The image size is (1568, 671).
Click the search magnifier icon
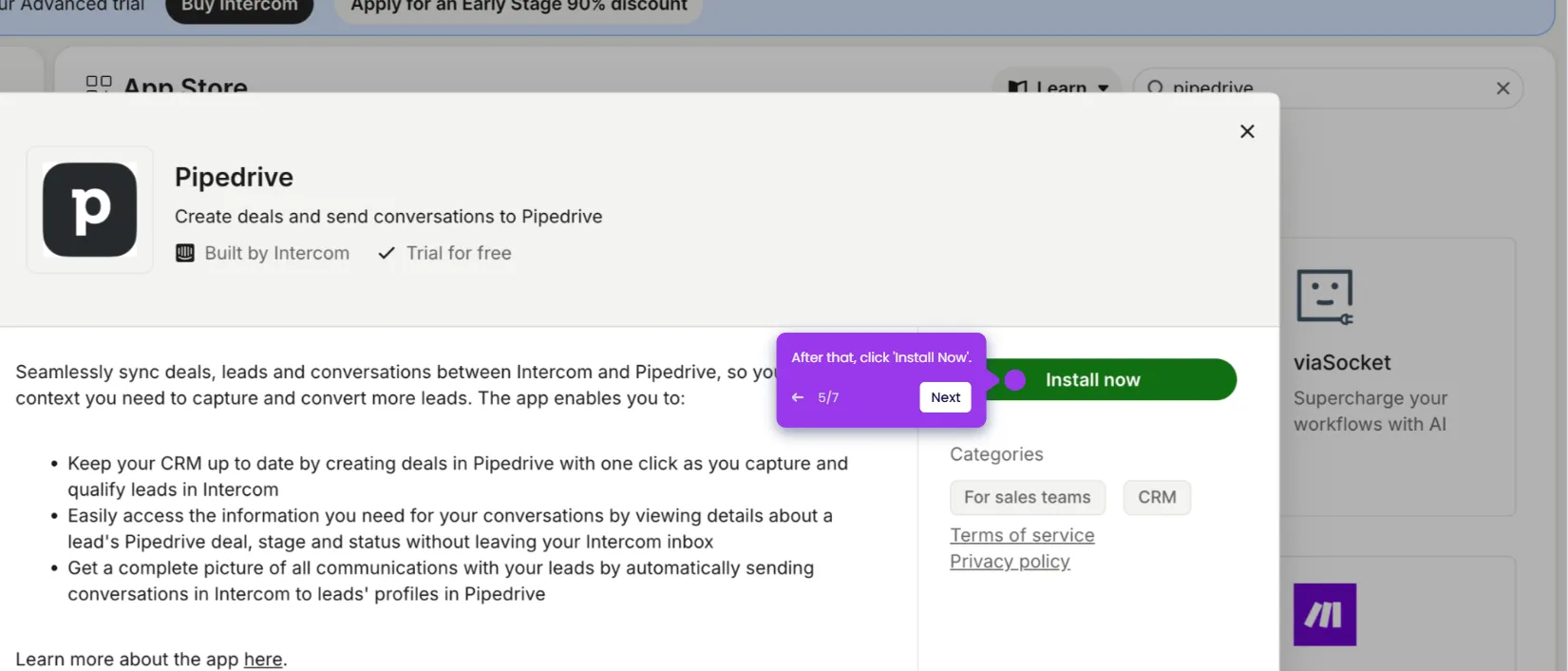click(1155, 87)
